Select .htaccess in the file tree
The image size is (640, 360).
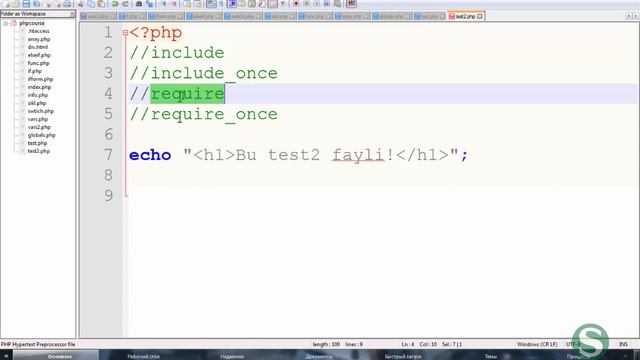[x=38, y=31]
